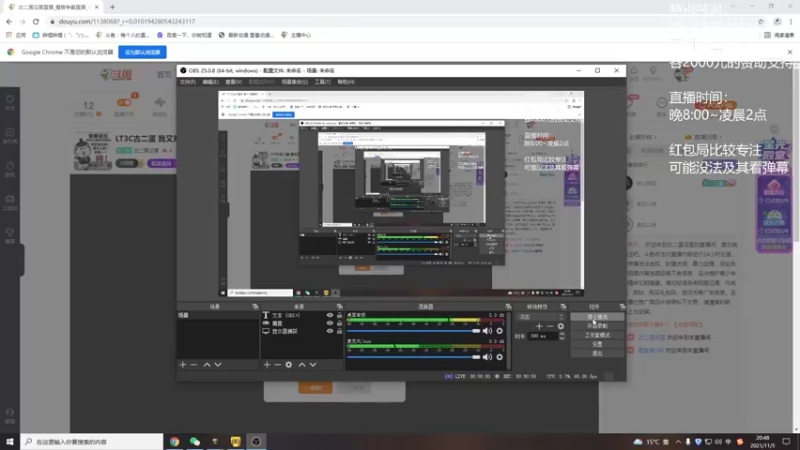Bookmark this page with the star icon
800x450 pixels.
coord(761,21)
